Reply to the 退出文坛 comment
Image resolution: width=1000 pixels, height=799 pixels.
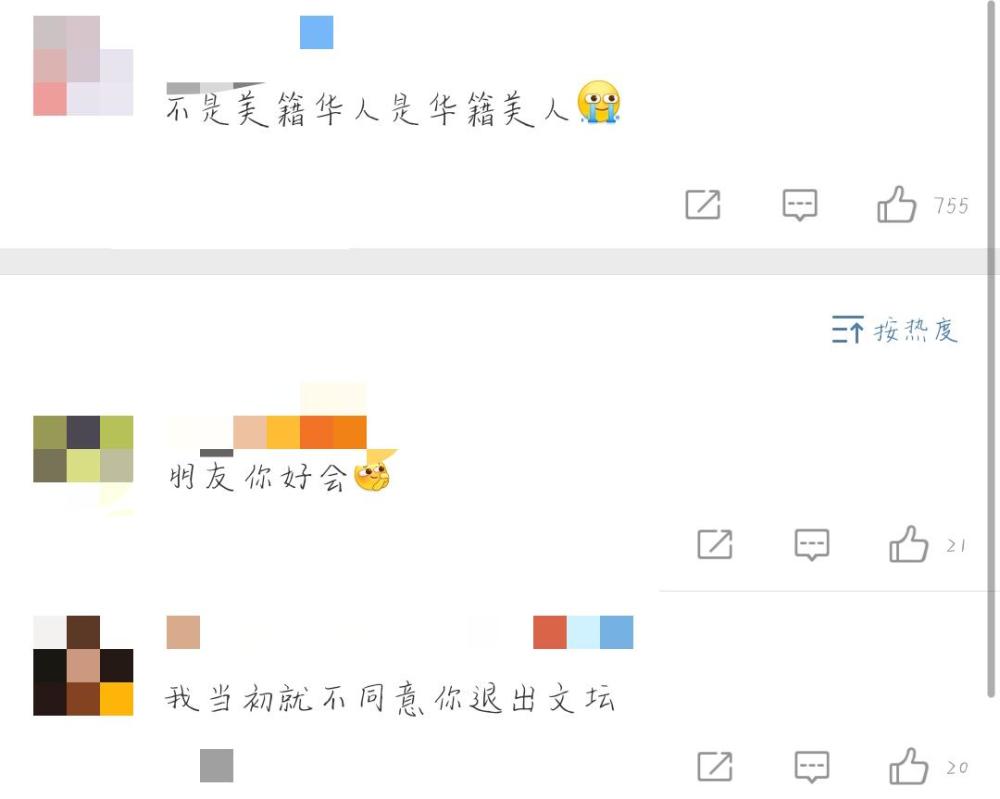812,766
